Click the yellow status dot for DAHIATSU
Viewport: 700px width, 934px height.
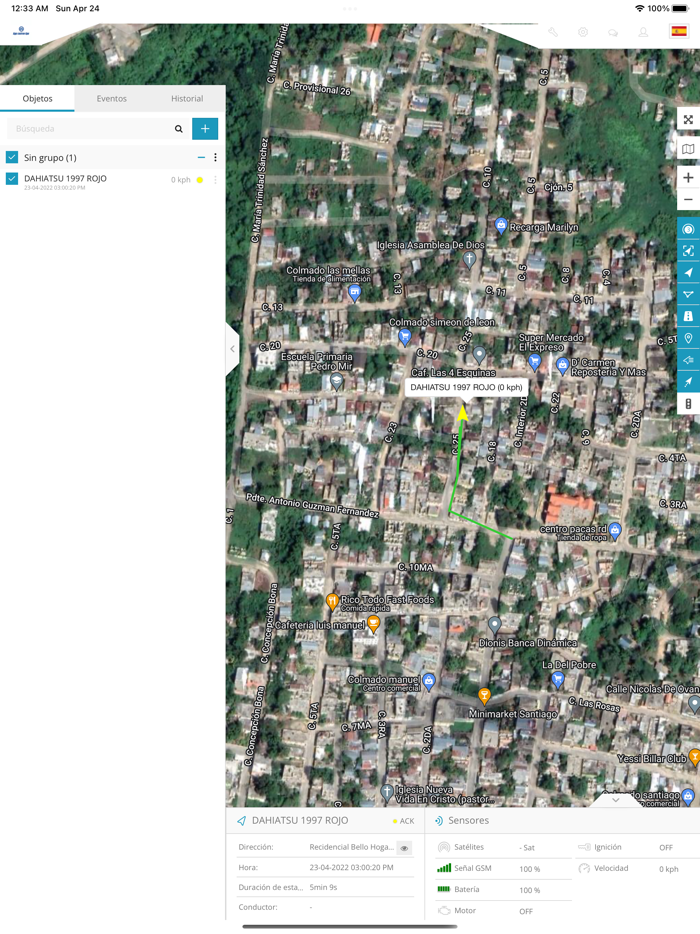point(200,180)
